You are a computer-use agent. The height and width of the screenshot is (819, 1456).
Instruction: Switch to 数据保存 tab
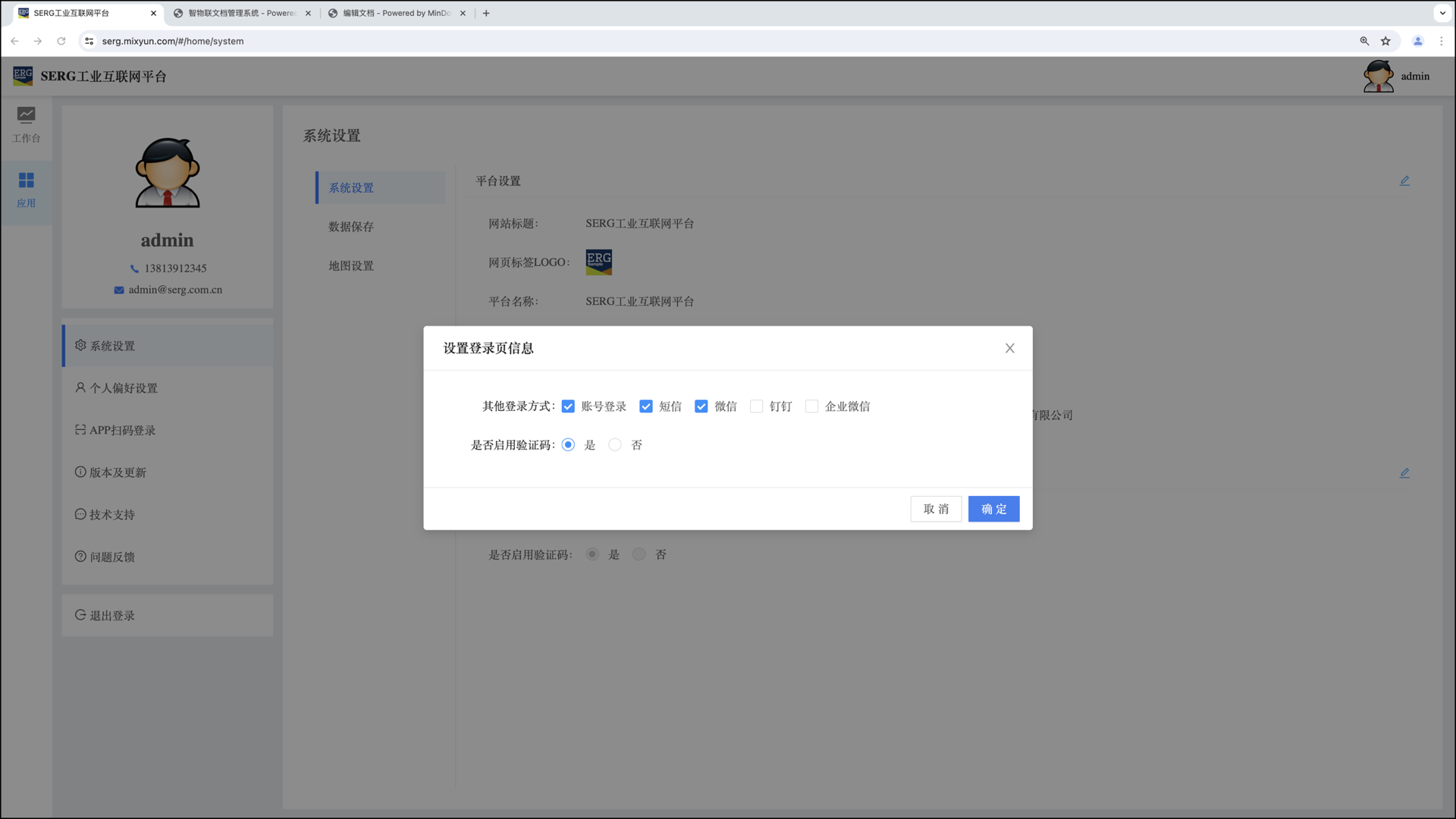(x=351, y=227)
